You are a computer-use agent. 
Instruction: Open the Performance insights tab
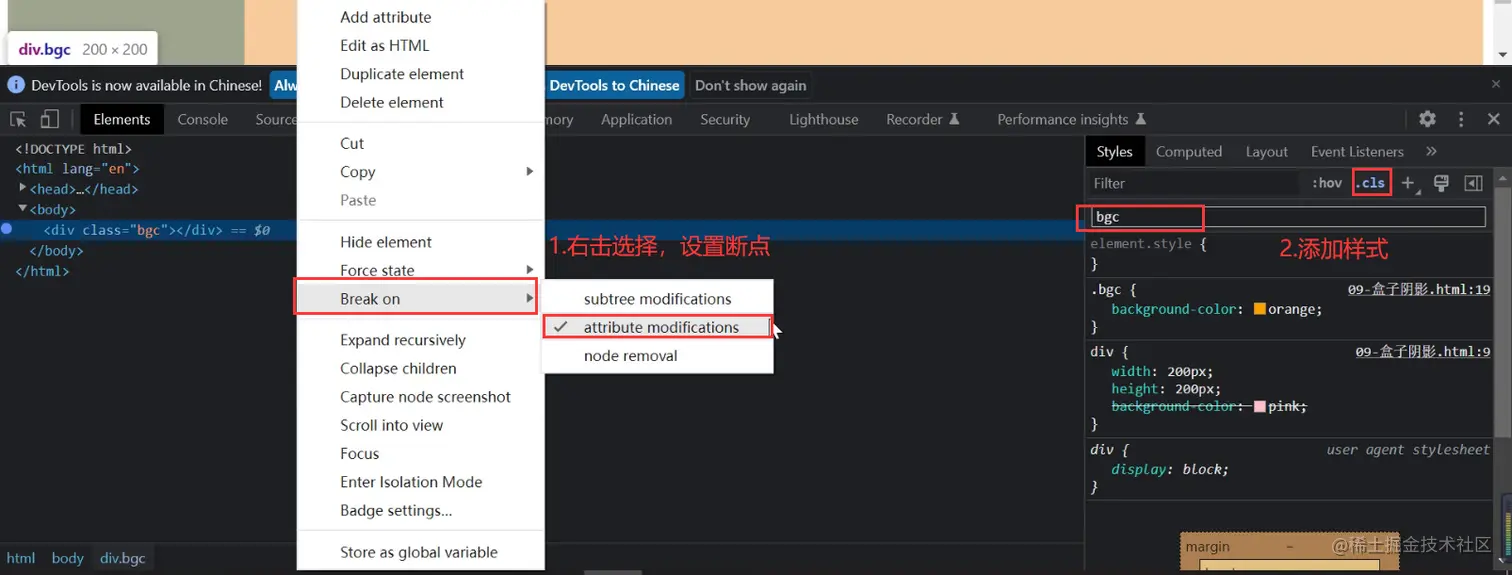(x=1071, y=119)
